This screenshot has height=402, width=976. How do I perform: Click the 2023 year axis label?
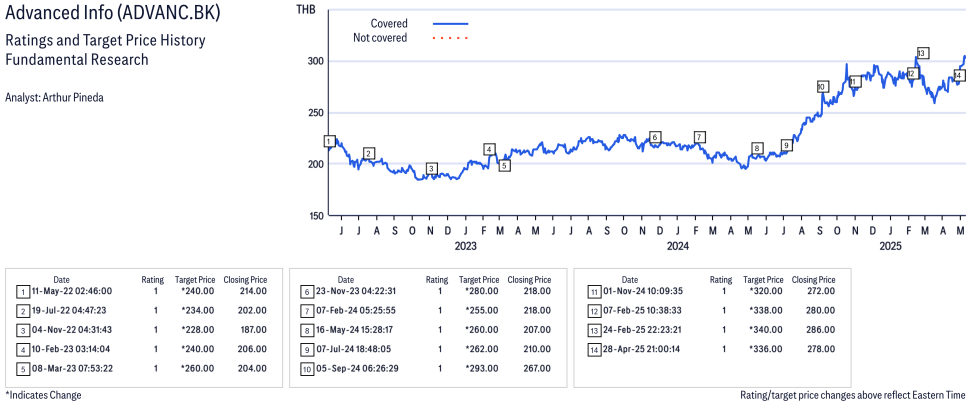[466, 246]
